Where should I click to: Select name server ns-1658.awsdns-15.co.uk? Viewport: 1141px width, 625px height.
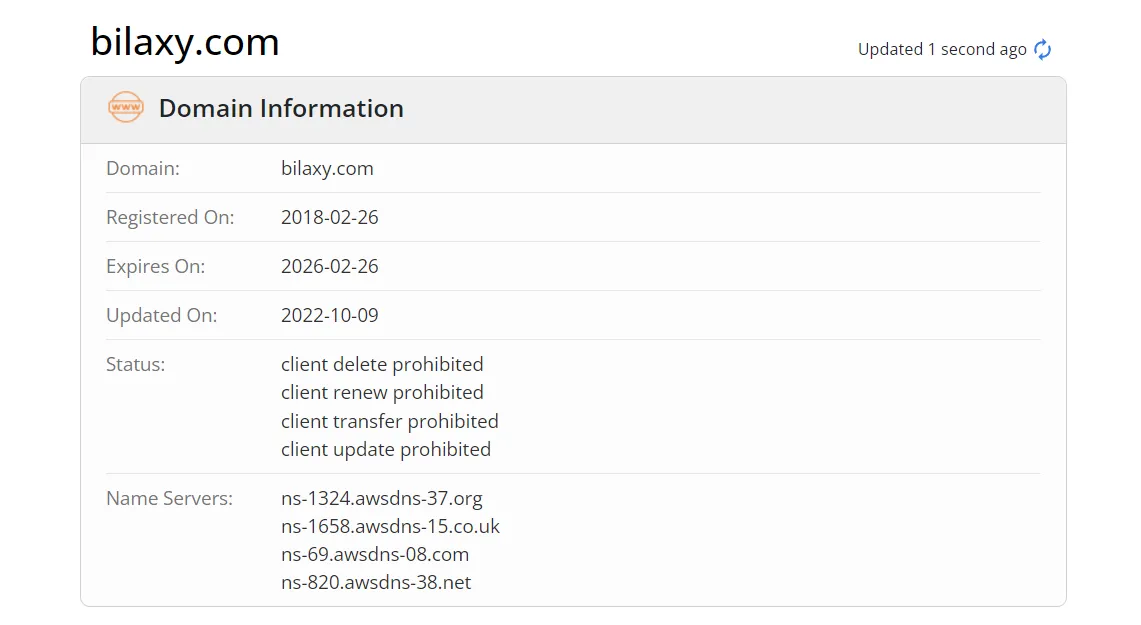(390, 526)
